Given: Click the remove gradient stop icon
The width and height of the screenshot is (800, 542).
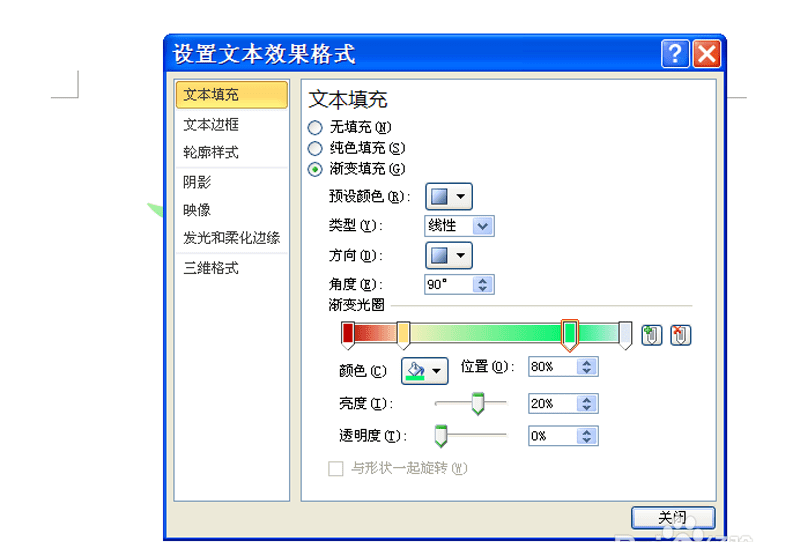Looking at the screenshot, I should (x=681, y=335).
